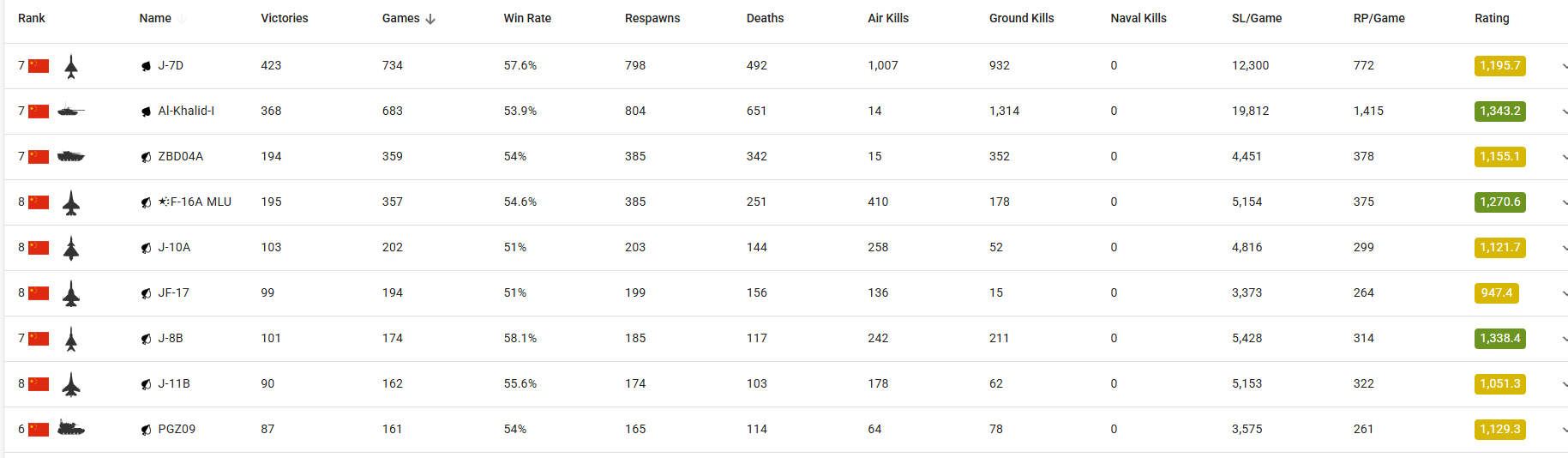Click the F-16A MLU jet silhouette icon
Viewport: 1568px width, 458px height.
pyautogui.click(x=71, y=203)
